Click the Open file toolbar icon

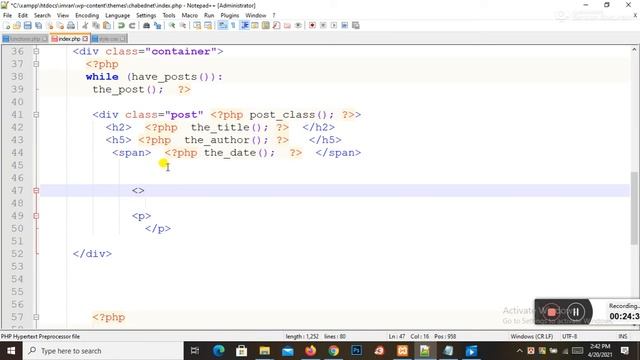17,25
